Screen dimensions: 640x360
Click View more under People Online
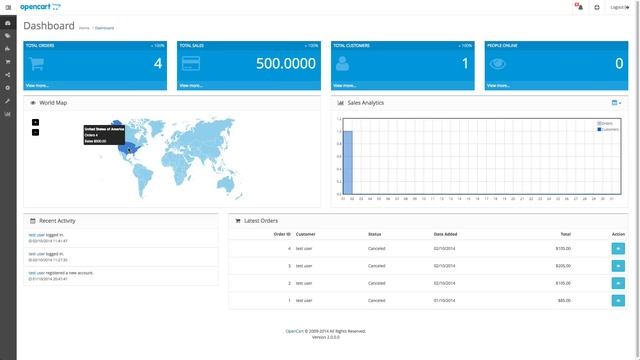click(498, 86)
